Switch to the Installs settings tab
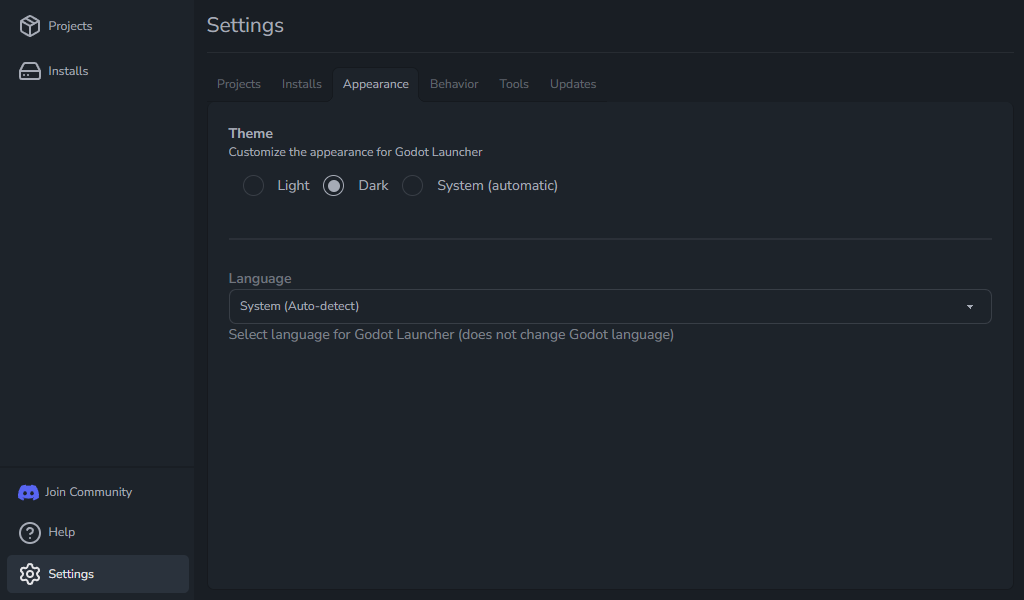 click(302, 84)
